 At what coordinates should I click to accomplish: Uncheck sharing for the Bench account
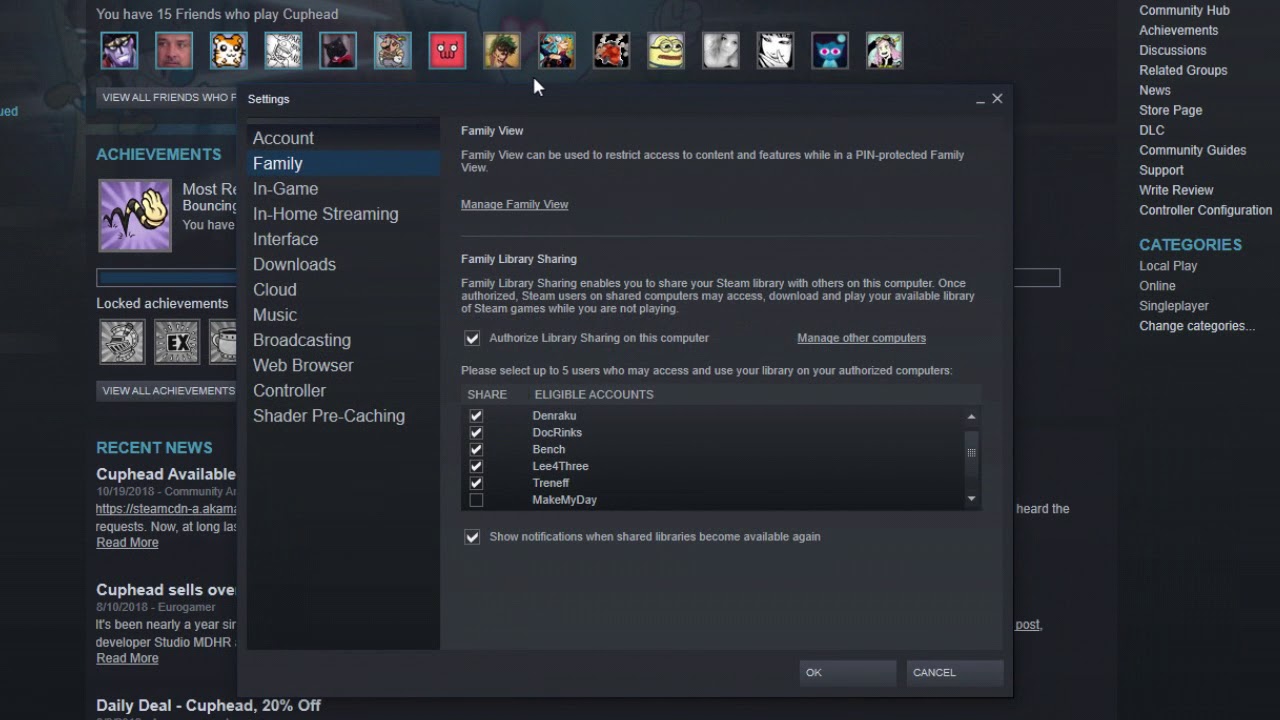[476, 450]
